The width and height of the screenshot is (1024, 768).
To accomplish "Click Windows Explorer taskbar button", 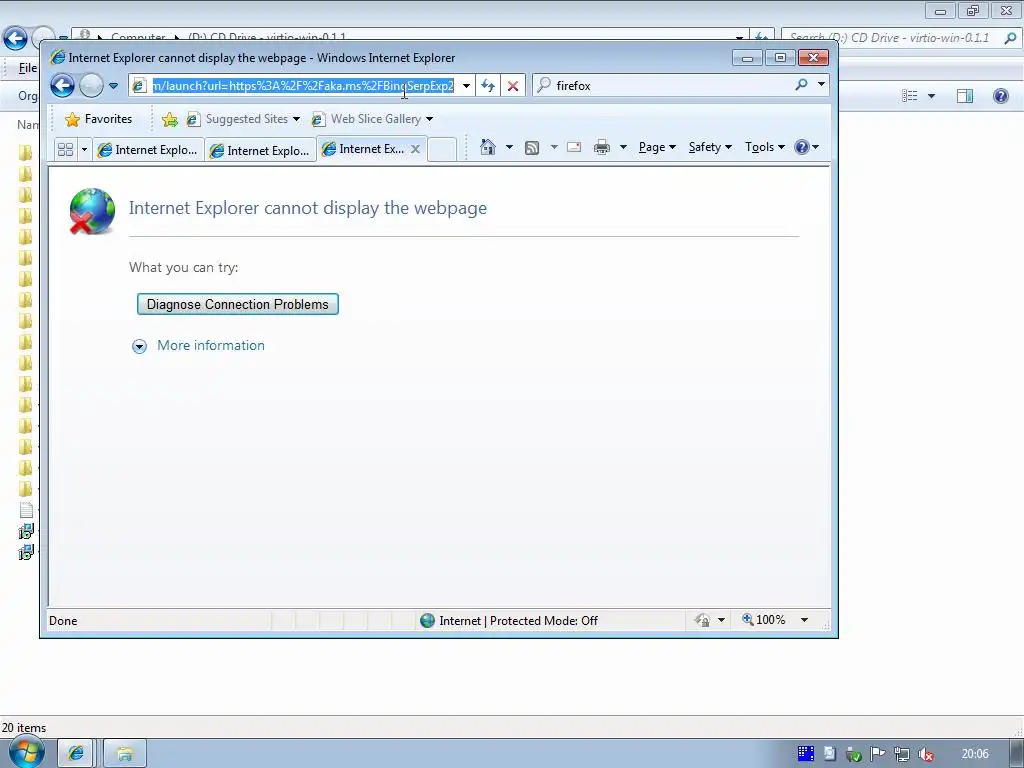I will pos(125,754).
